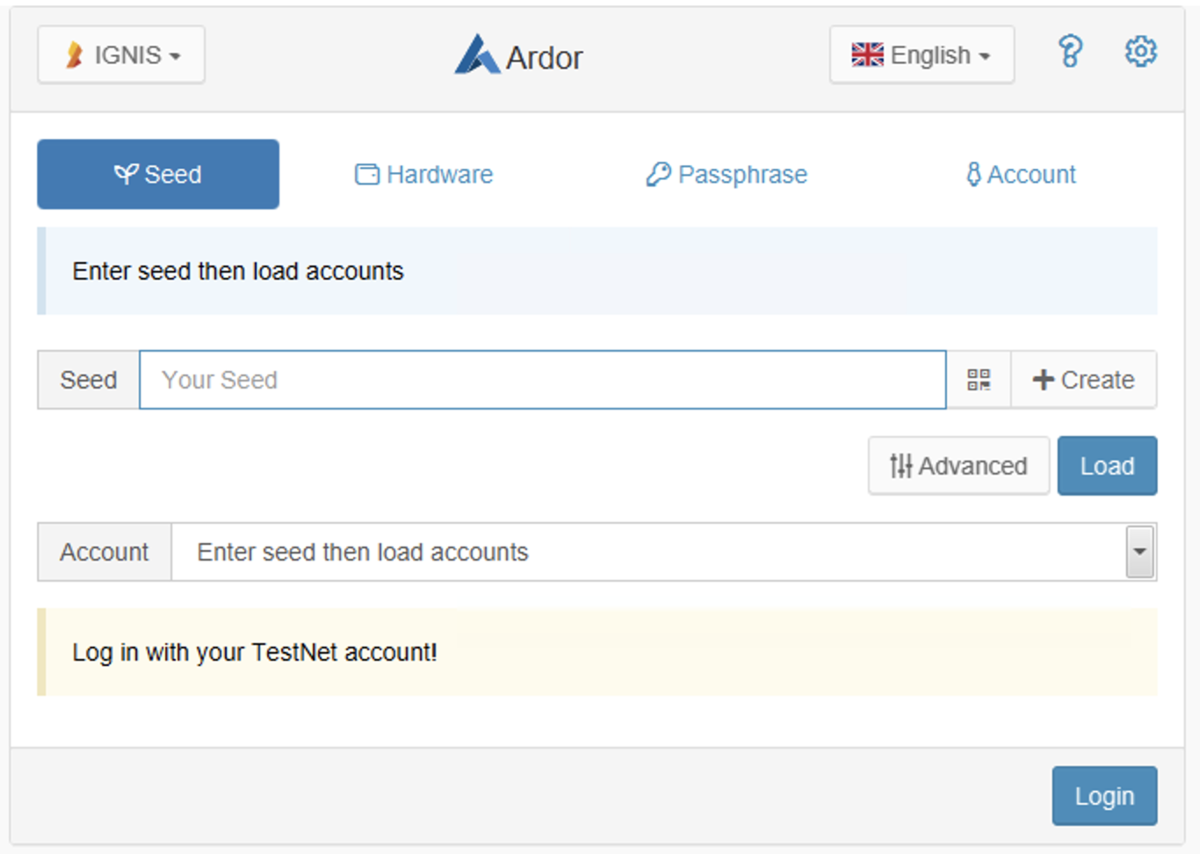Switch to the Passphrase tab
This screenshot has width=1200, height=854.
tap(726, 174)
